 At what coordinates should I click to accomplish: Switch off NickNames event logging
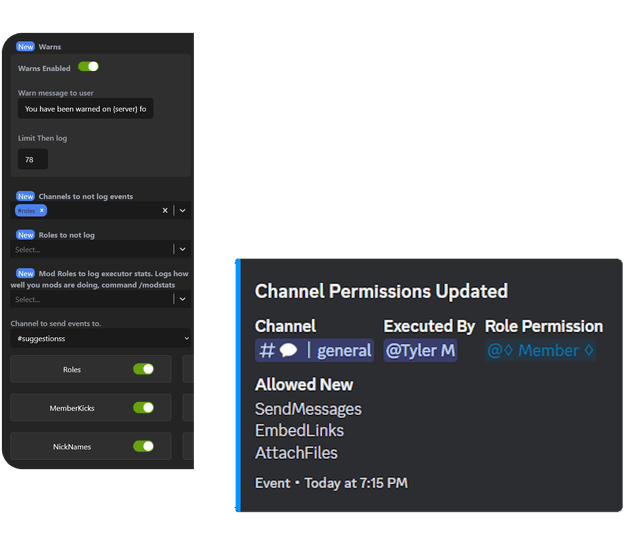(x=144, y=446)
